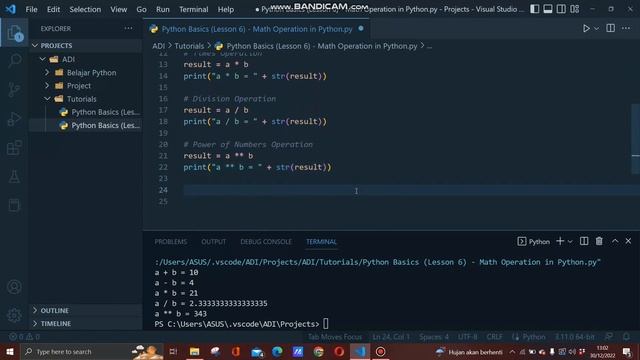
Task: Select the Python terminal instance label
Action: coord(534,242)
